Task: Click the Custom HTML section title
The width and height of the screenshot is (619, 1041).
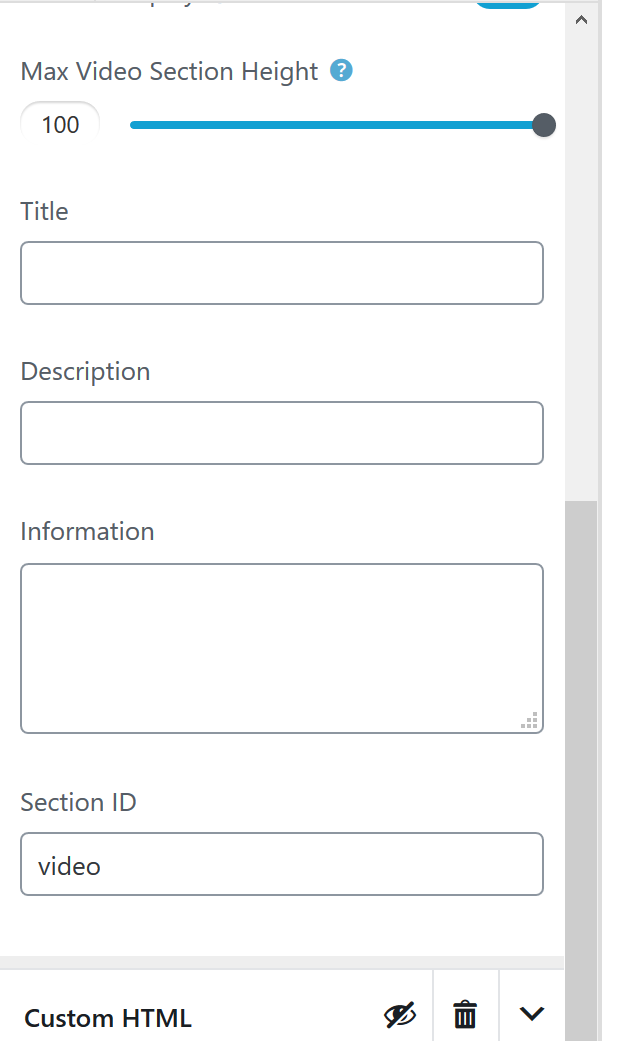Action: tap(108, 1018)
